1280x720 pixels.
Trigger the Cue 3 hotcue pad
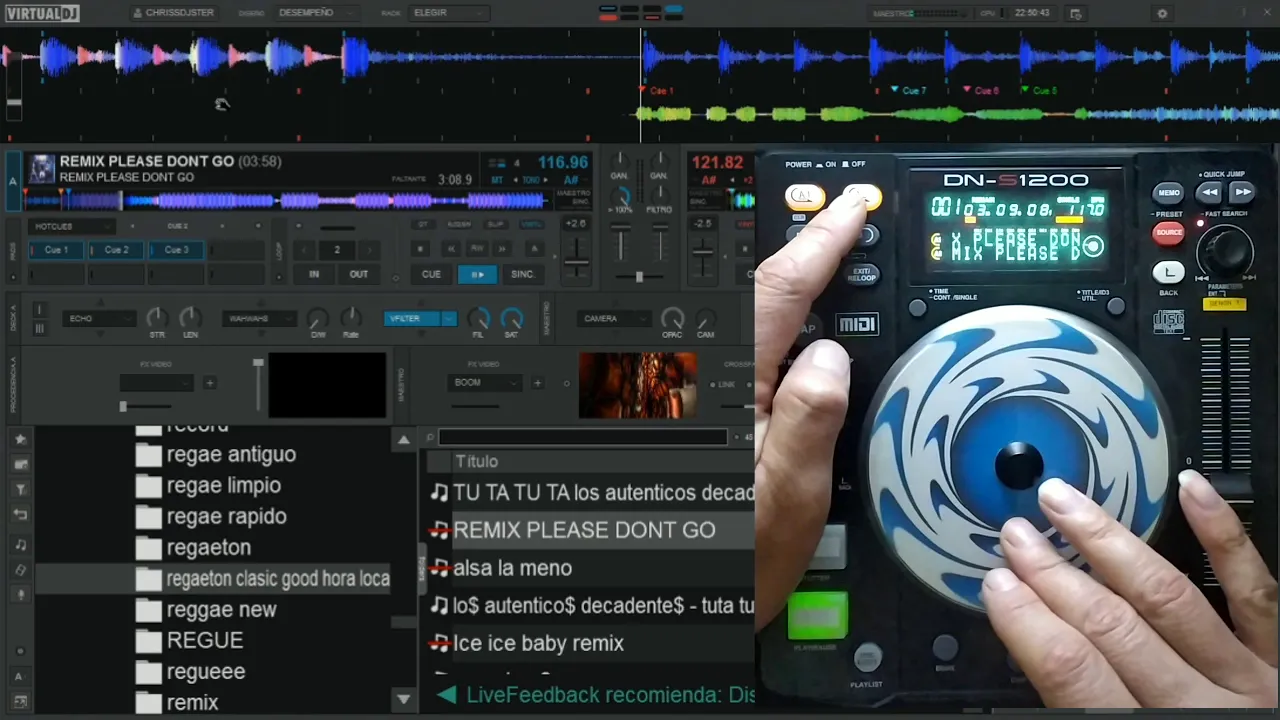click(x=177, y=250)
